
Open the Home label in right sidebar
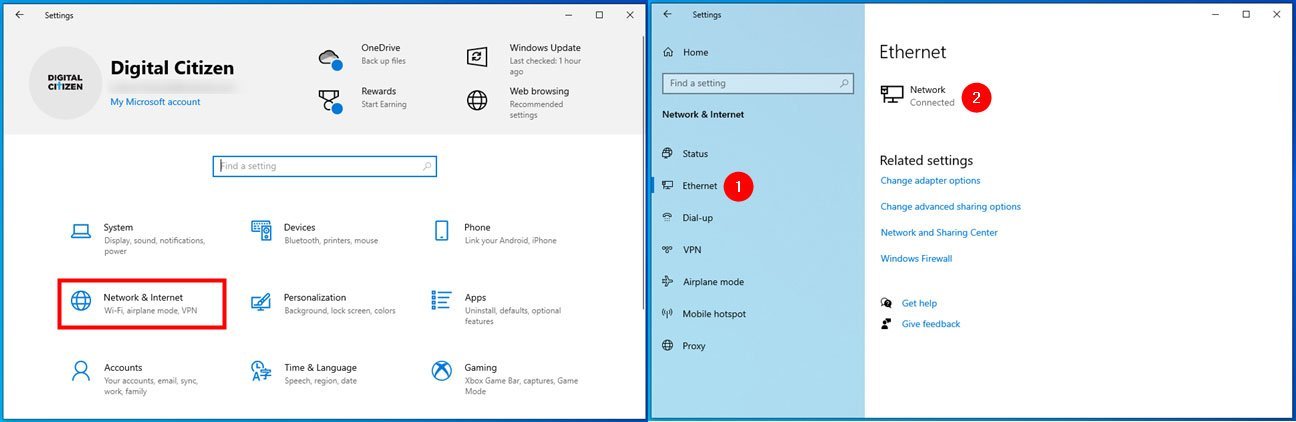(696, 52)
